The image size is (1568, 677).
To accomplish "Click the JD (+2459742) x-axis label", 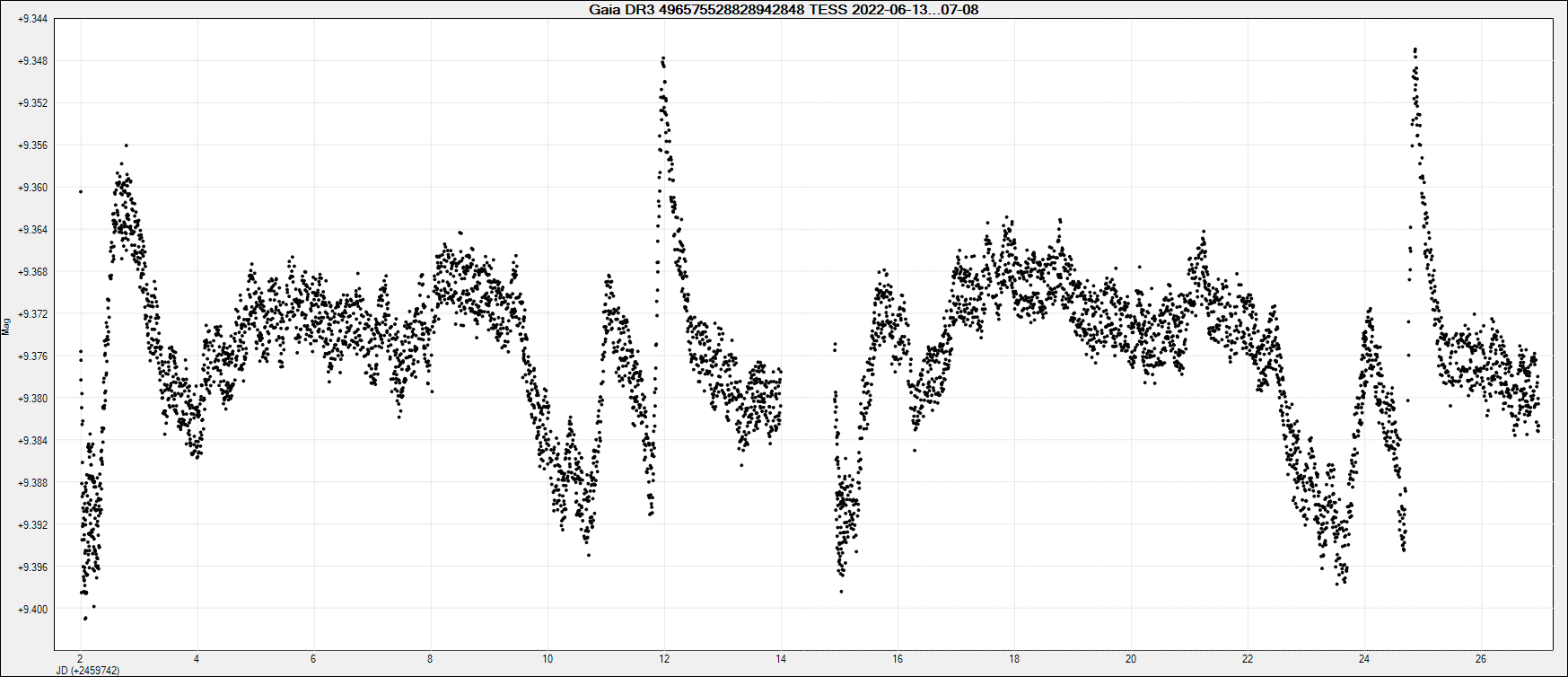I will [x=87, y=671].
